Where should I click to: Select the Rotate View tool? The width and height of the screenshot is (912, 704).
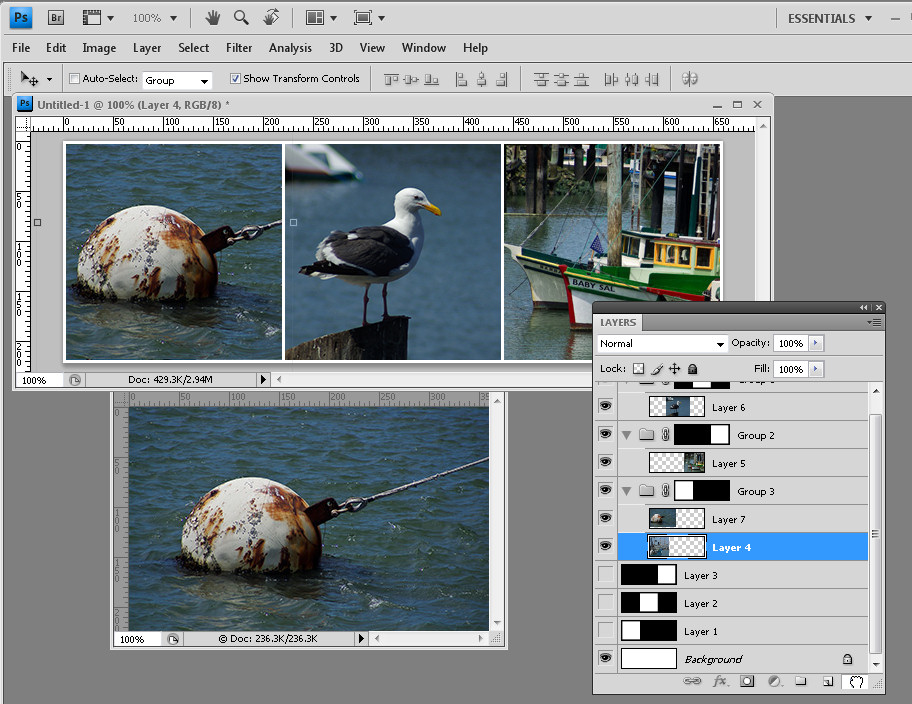point(271,17)
